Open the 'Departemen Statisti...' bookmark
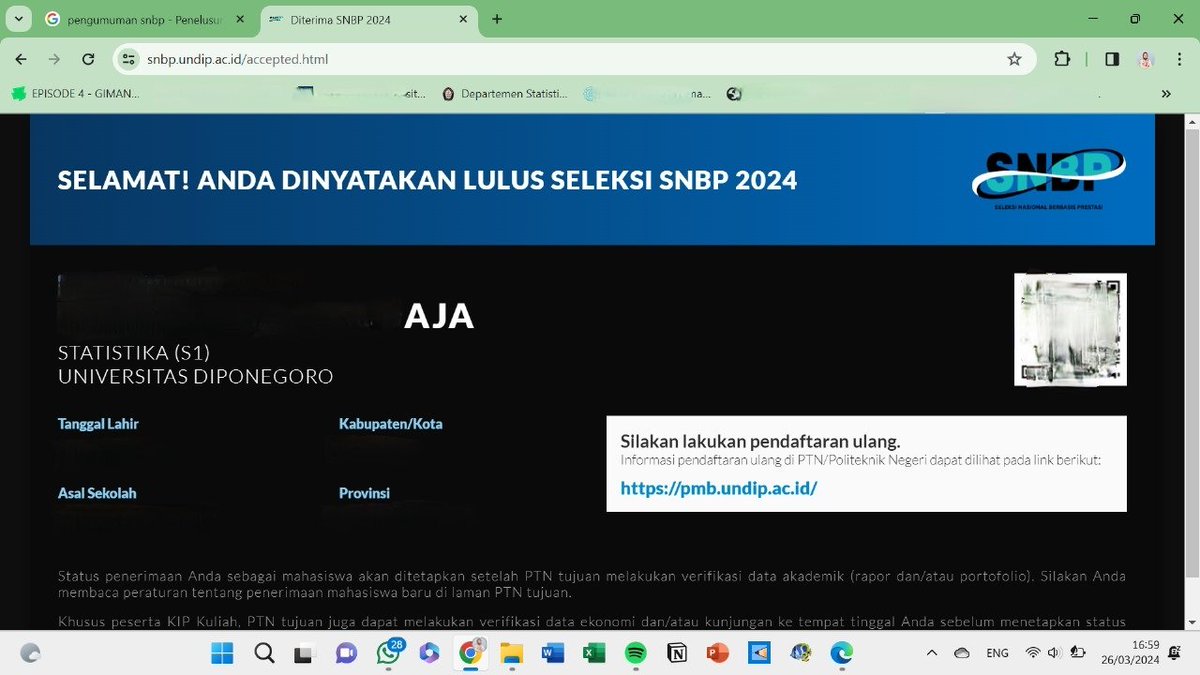The height and width of the screenshot is (675, 1200). tap(505, 94)
